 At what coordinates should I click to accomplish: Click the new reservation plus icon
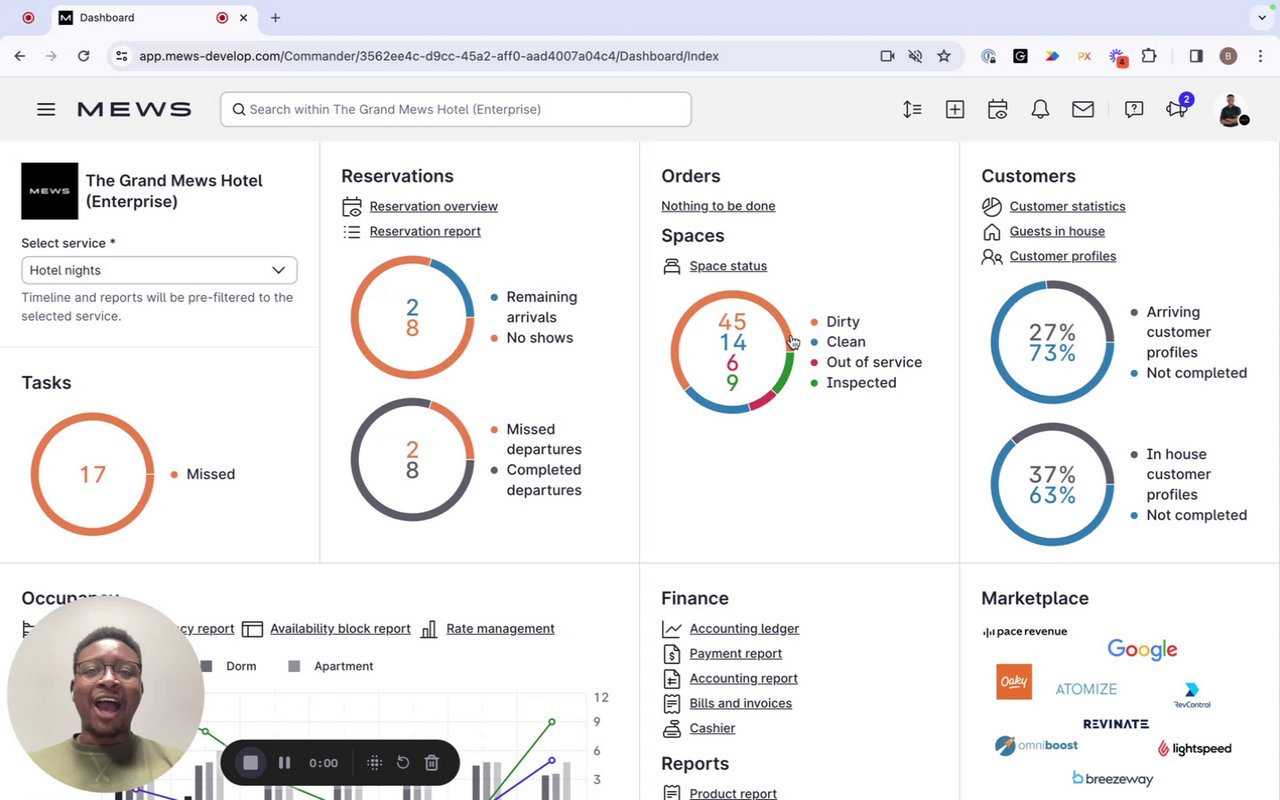[x=955, y=109]
